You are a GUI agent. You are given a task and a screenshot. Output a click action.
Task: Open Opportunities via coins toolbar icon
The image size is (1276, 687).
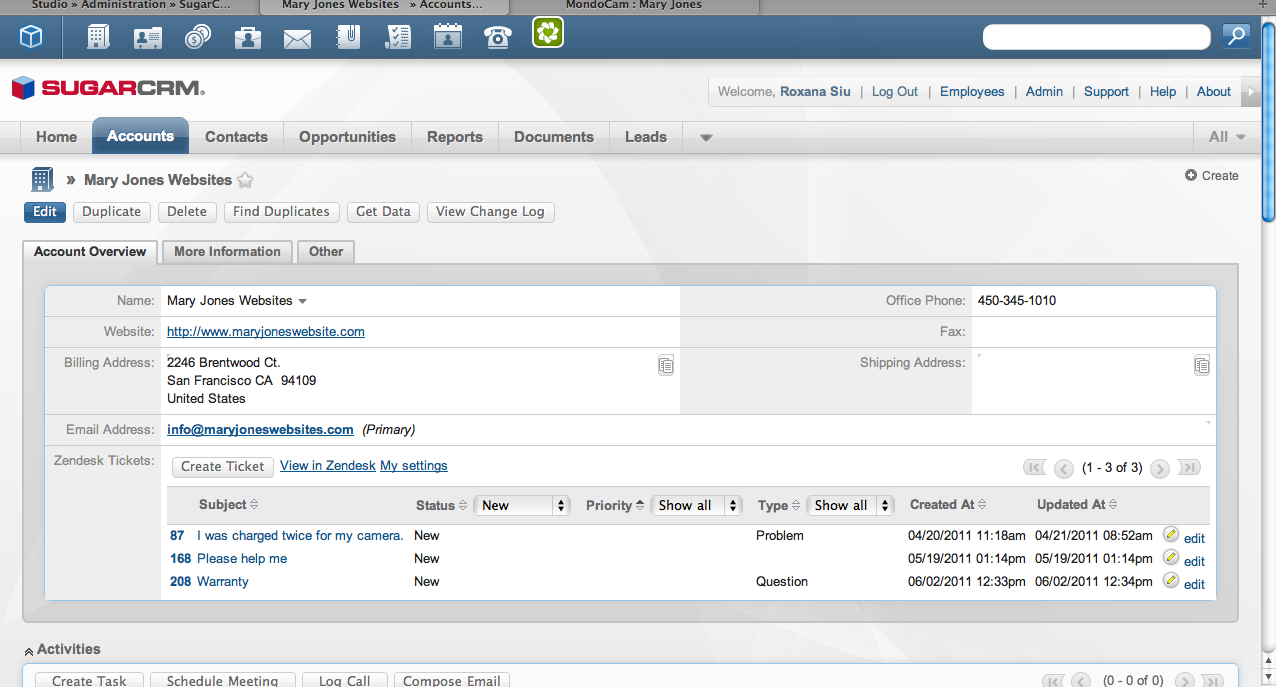pyautogui.click(x=198, y=38)
